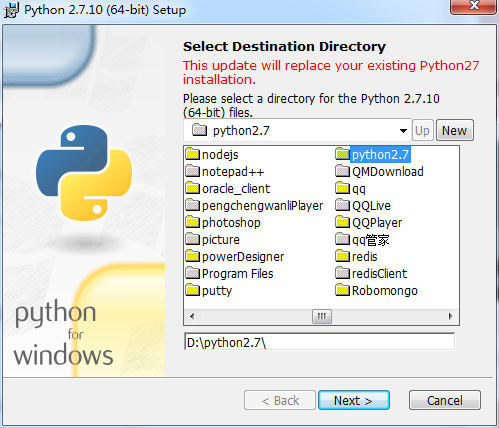Screen dimensions: 499x428
Task: Select the "Robomongo" folder name
Action: [385, 291]
